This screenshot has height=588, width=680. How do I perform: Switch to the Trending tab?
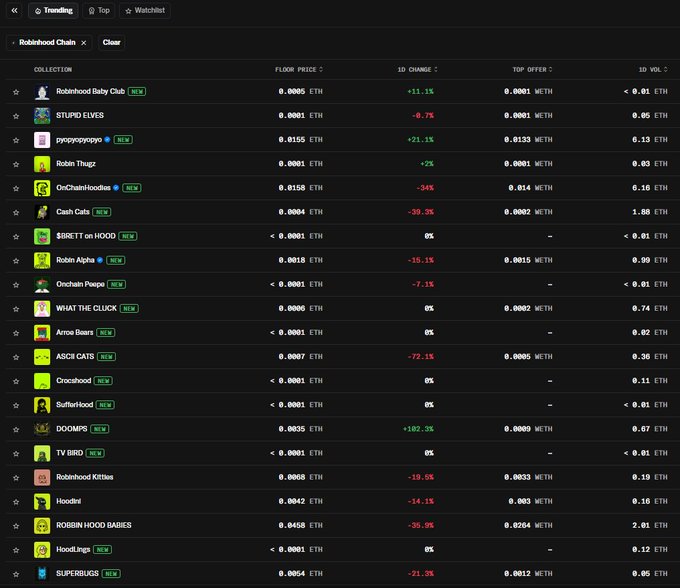click(53, 10)
